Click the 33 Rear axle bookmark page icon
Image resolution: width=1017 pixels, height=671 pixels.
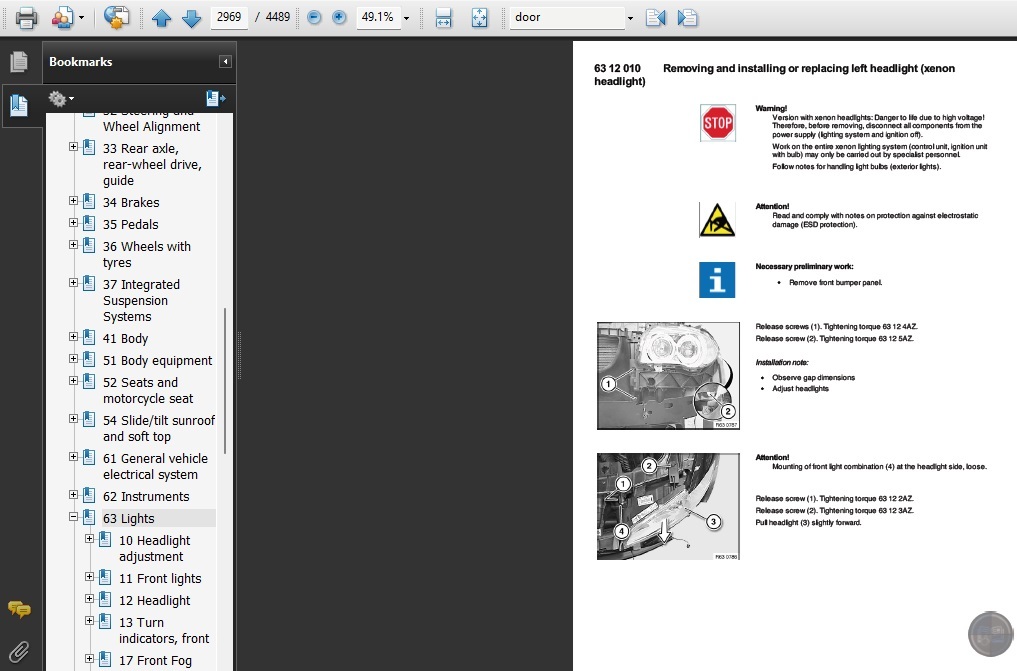[89, 148]
